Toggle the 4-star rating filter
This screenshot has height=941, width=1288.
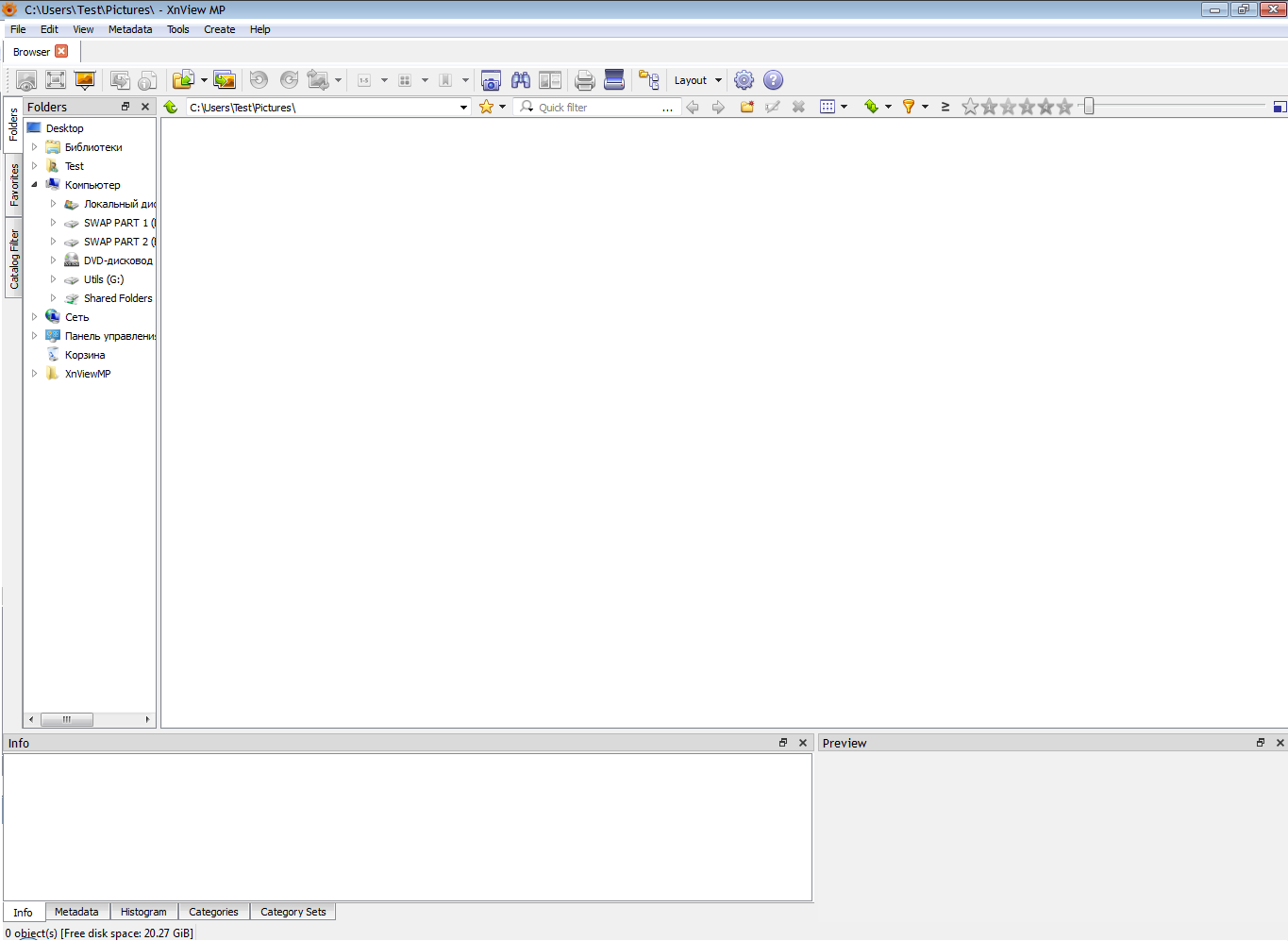(1045, 107)
